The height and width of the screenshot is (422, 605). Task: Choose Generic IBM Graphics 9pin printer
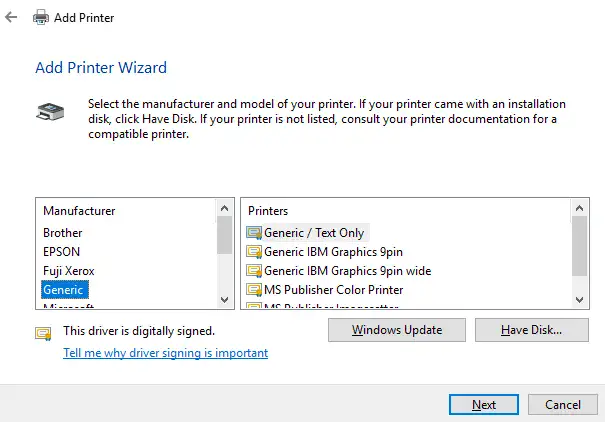tap(333, 252)
